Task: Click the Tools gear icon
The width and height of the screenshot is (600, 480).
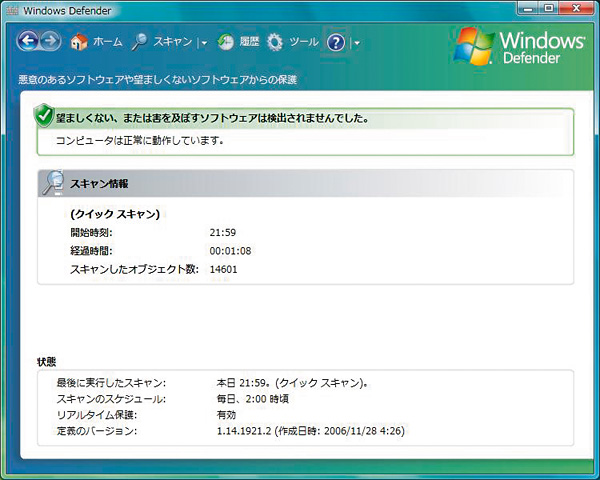Action: pos(274,42)
